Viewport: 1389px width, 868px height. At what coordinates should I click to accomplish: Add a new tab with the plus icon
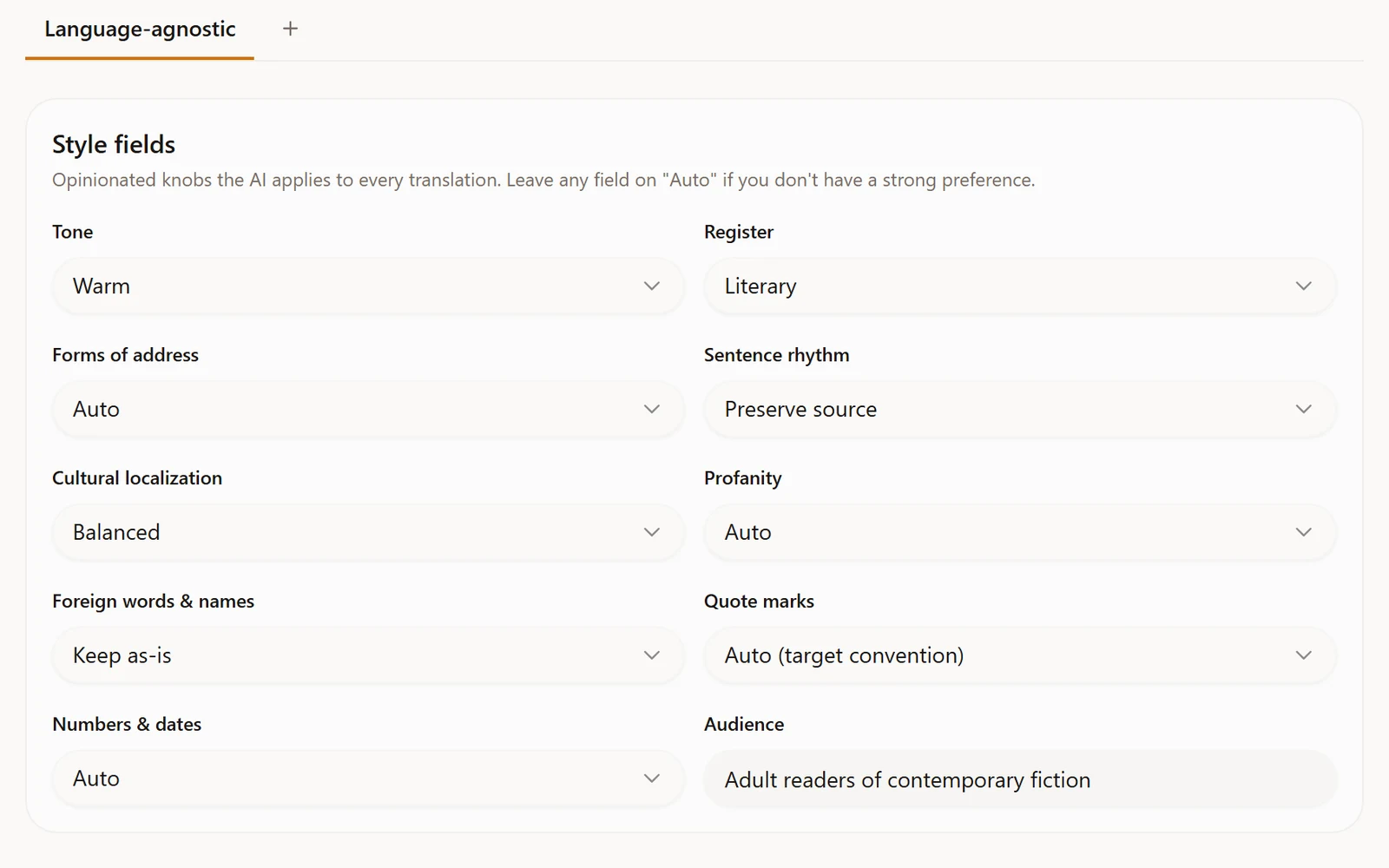290,29
